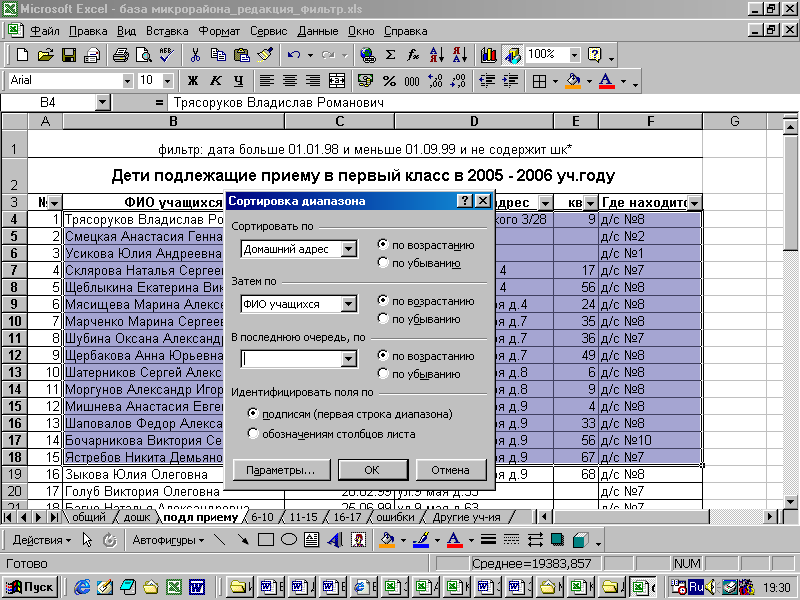Select descending for 'В последнюю очередь'
The height and width of the screenshot is (600, 800).
[x=383, y=373]
